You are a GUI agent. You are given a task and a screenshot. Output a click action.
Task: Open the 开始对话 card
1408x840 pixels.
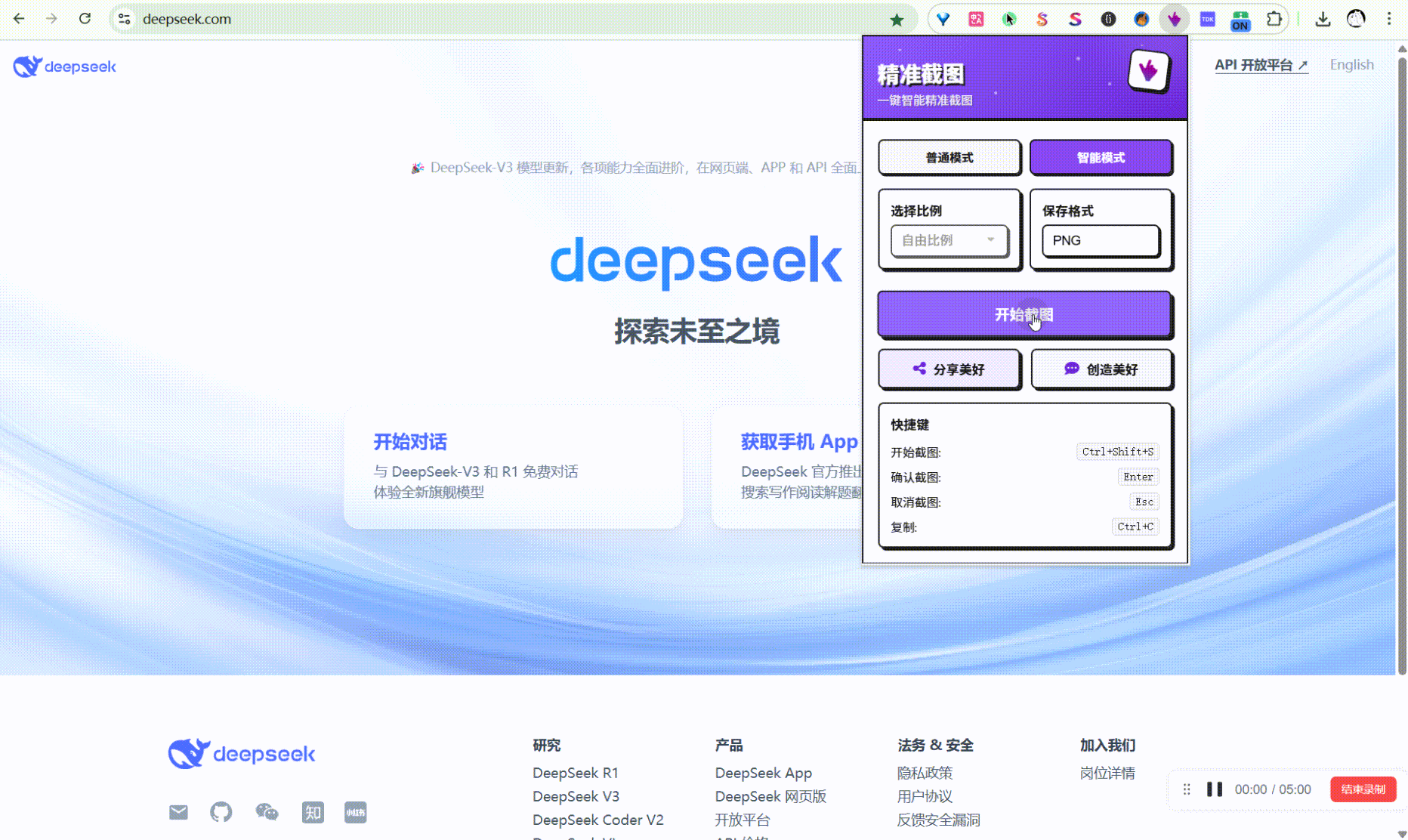513,468
